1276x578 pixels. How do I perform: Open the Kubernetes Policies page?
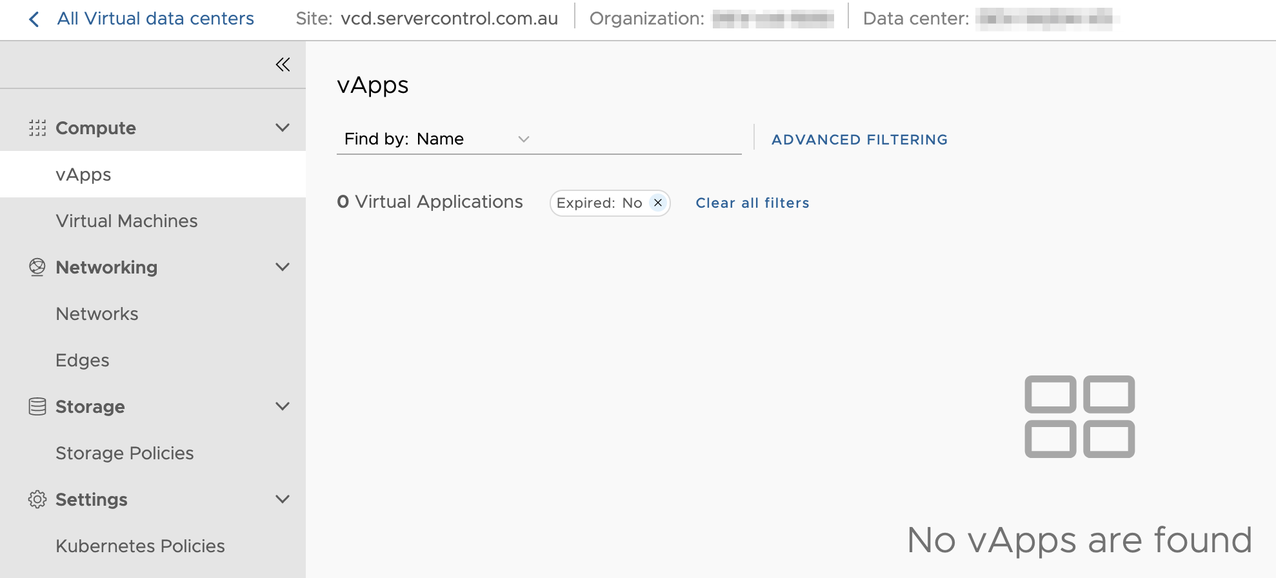pyautogui.click(x=139, y=546)
